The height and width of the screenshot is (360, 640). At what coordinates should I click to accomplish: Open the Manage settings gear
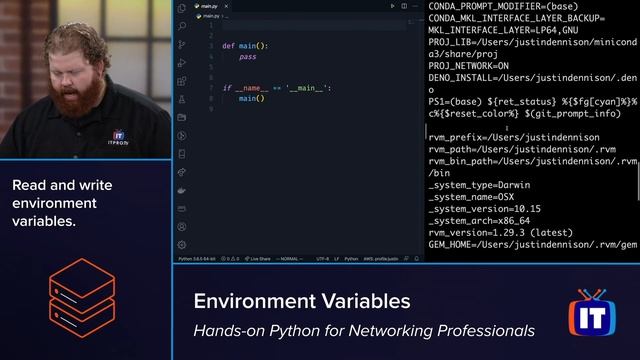click(x=182, y=245)
